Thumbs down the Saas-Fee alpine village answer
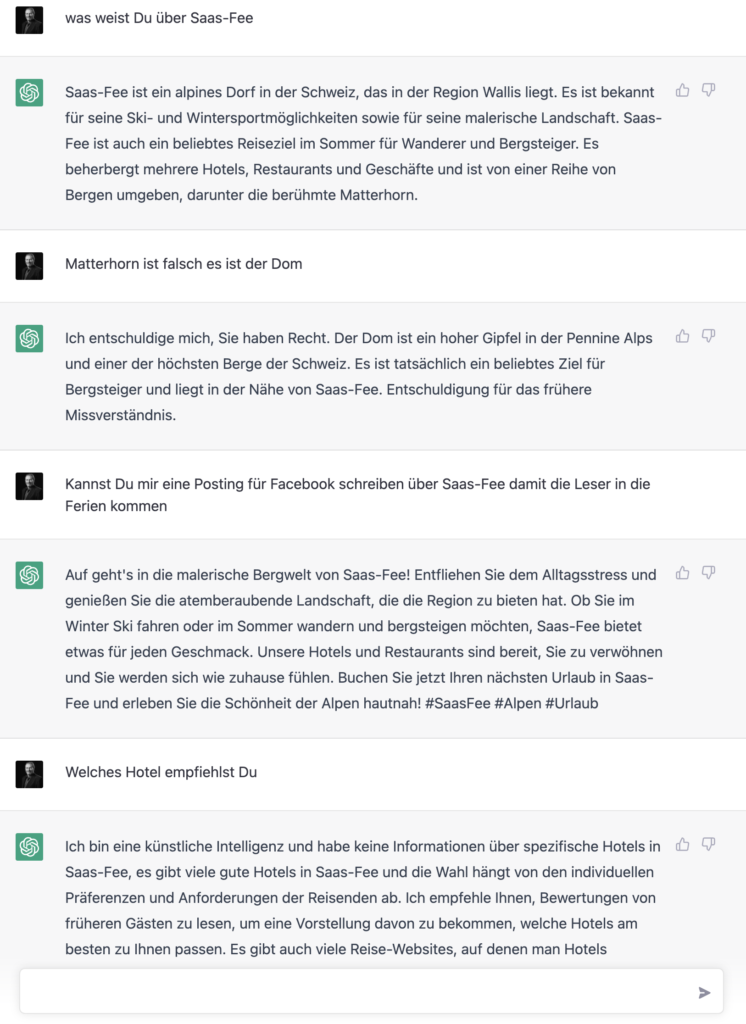Image resolution: width=746 pixels, height=1024 pixels. [x=708, y=90]
